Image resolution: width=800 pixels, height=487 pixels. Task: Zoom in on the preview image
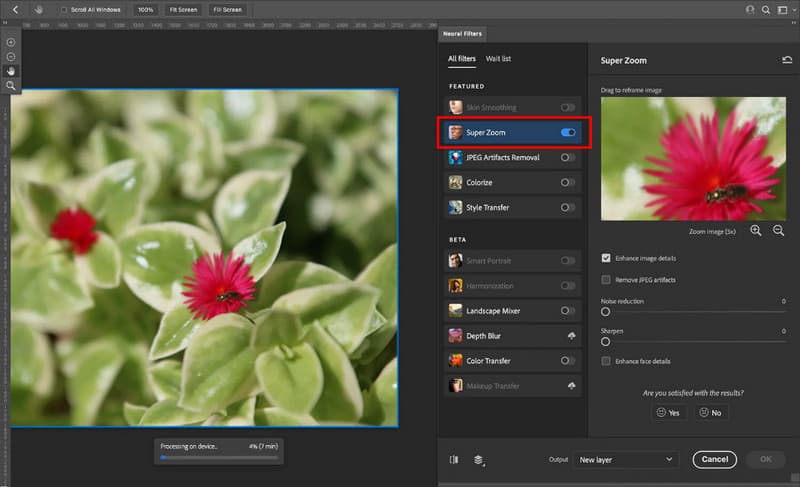(756, 230)
